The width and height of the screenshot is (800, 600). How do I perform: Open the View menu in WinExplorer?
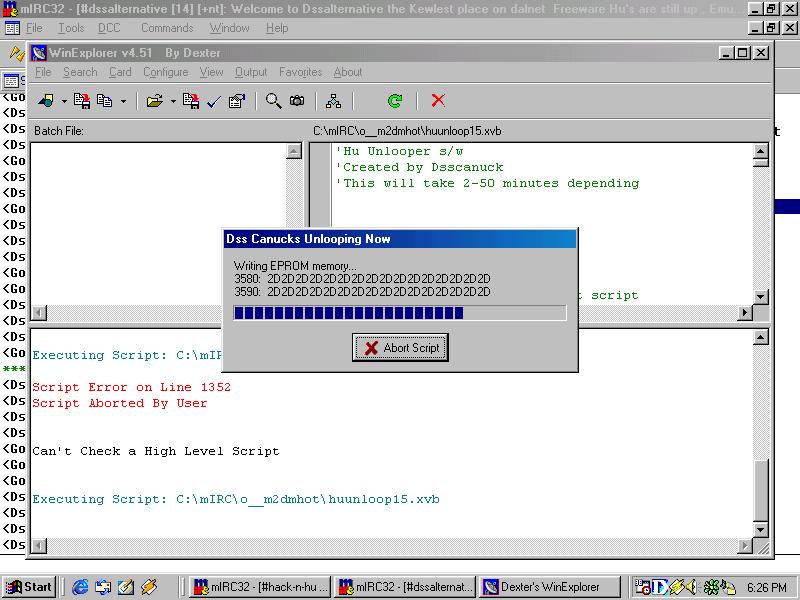[x=211, y=72]
